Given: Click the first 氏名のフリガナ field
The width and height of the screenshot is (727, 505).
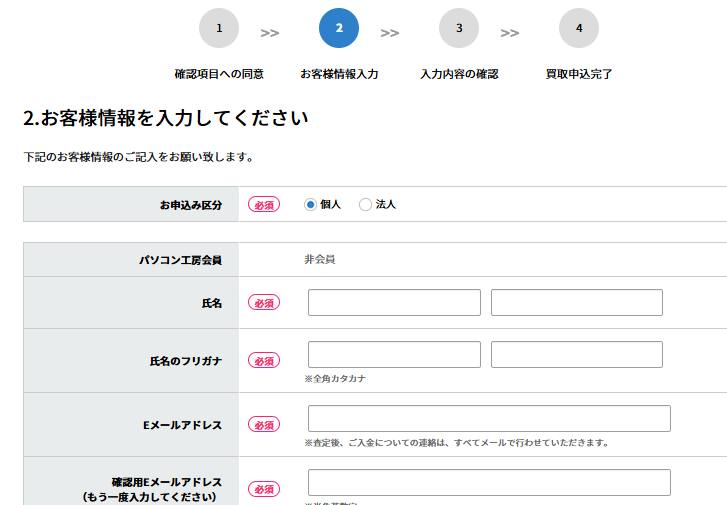Looking at the screenshot, I should coord(394,354).
